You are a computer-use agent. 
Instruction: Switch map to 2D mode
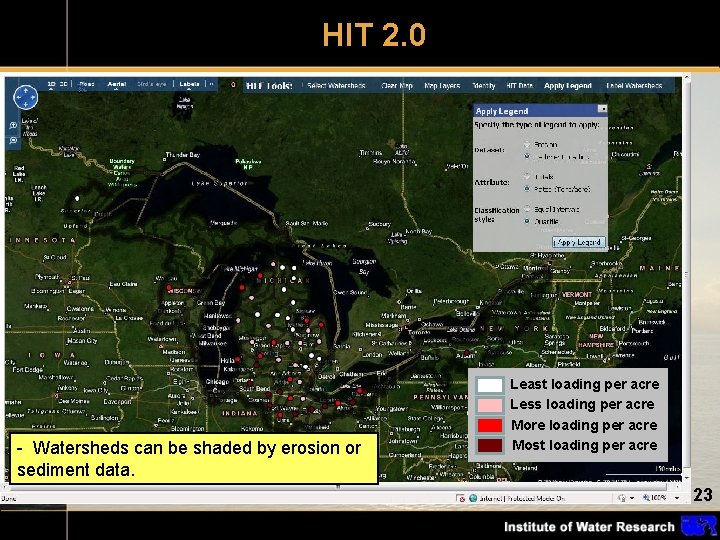point(51,84)
